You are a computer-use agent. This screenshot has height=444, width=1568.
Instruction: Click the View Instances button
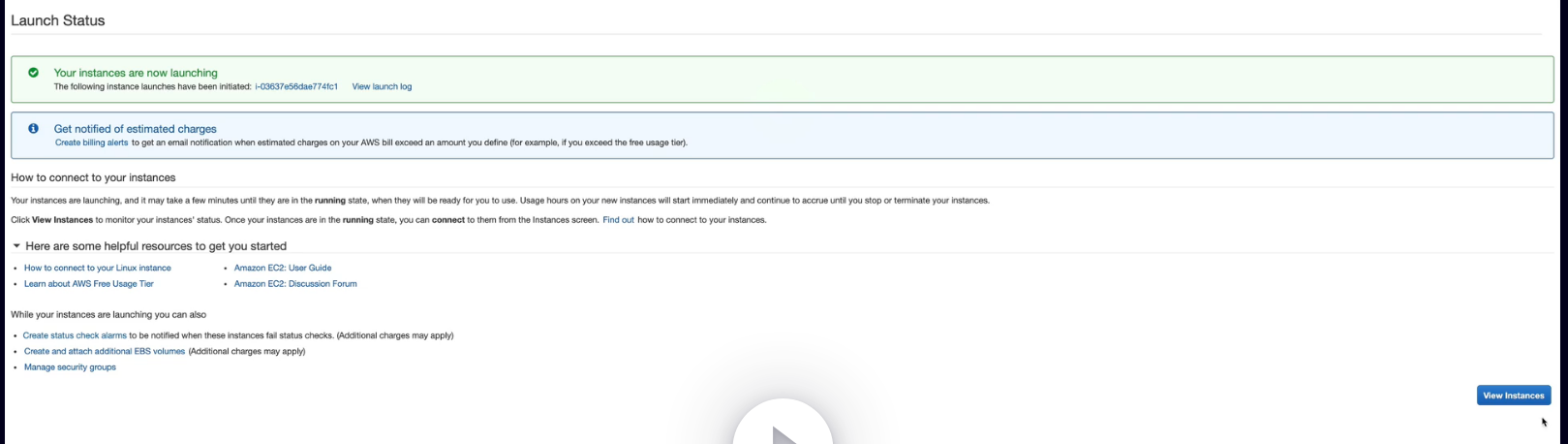click(1514, 396)
